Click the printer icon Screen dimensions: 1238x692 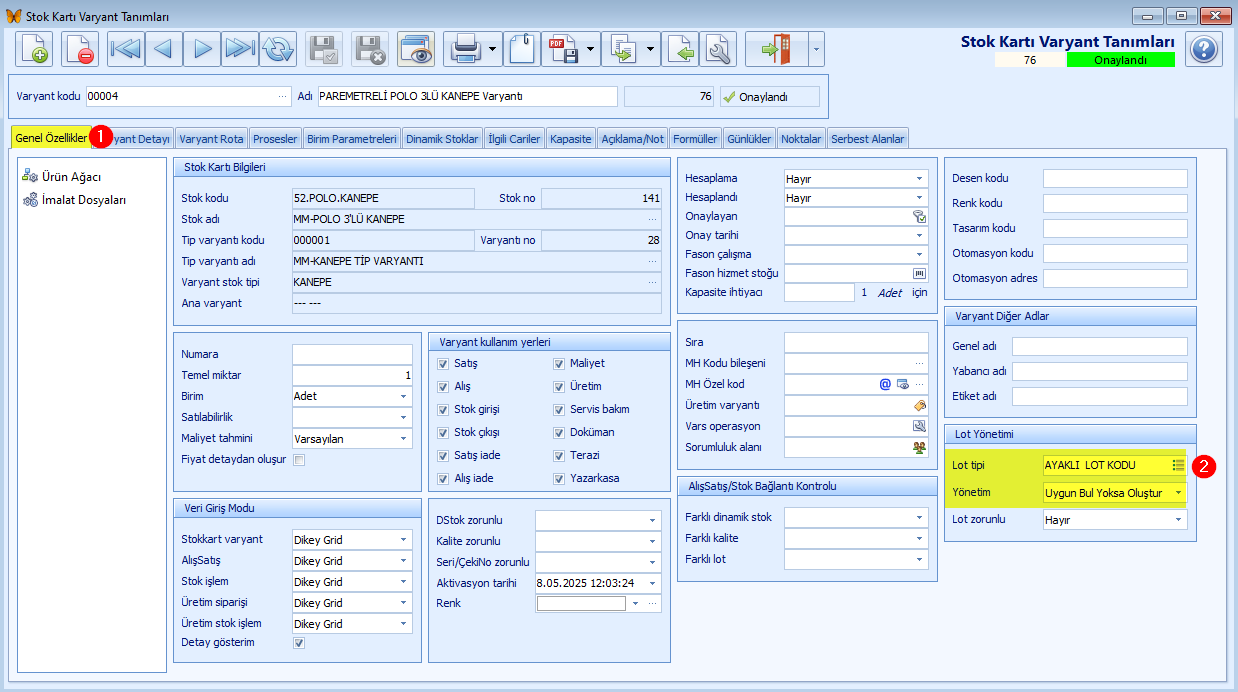466,48
